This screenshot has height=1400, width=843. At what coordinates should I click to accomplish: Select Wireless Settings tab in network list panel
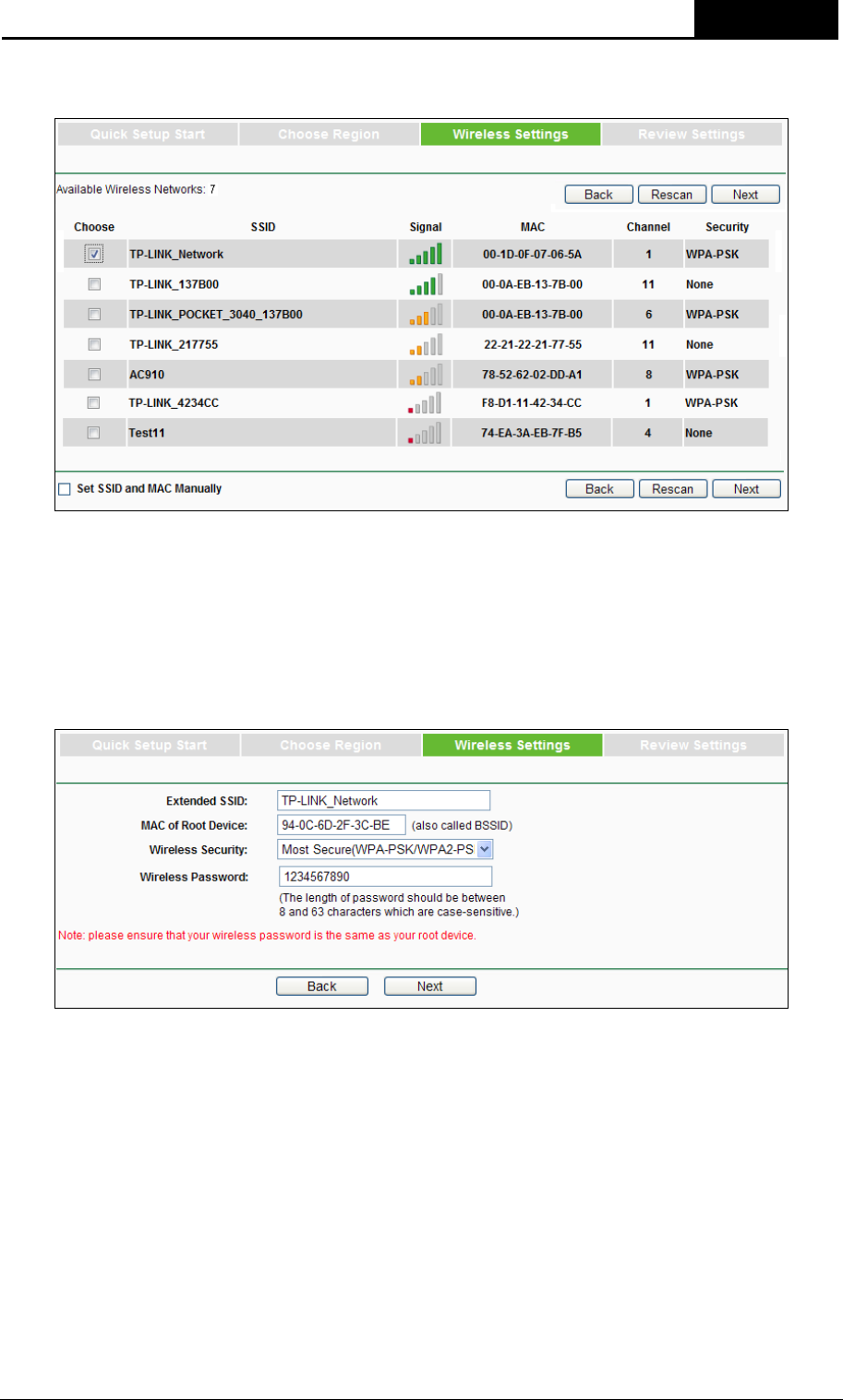(x=511, y=135)
